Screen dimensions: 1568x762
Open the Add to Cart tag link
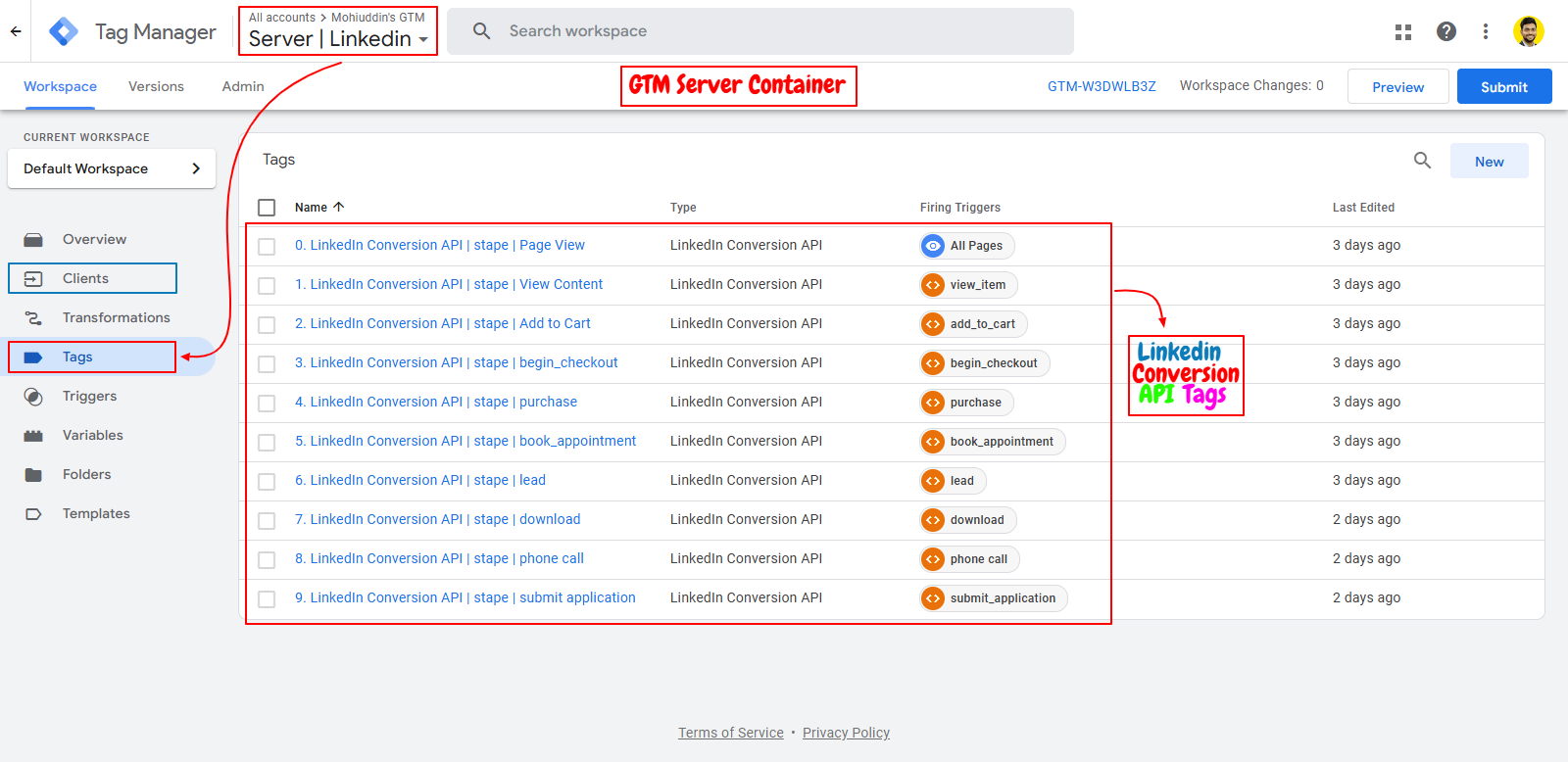442,323
